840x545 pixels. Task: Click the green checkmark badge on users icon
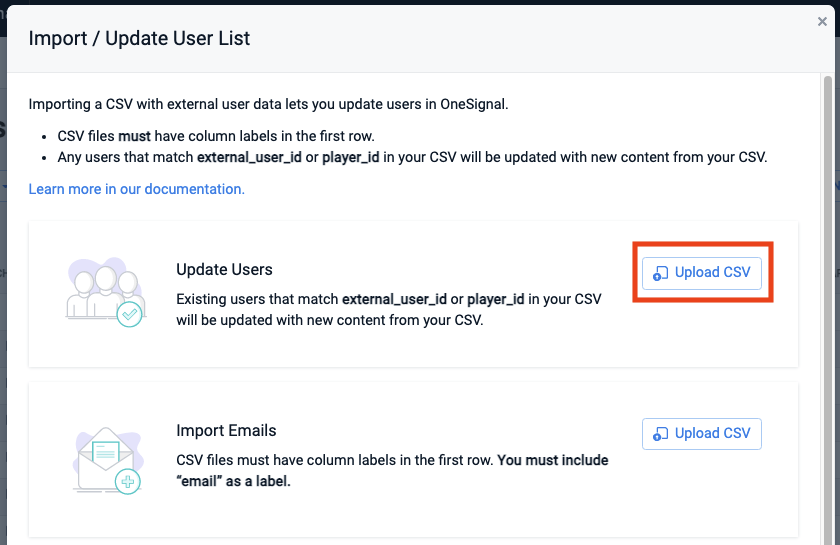[x=128, y=315]
